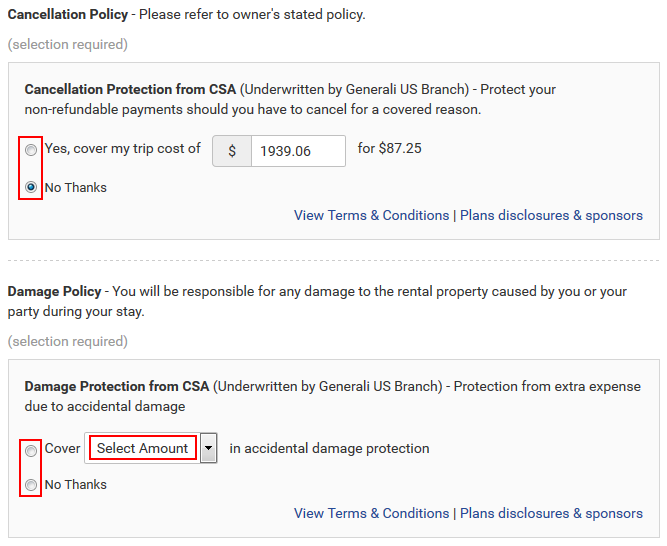Click the trip cost field showing 1939.06
The image size is (667, 546).
point(298,151)
